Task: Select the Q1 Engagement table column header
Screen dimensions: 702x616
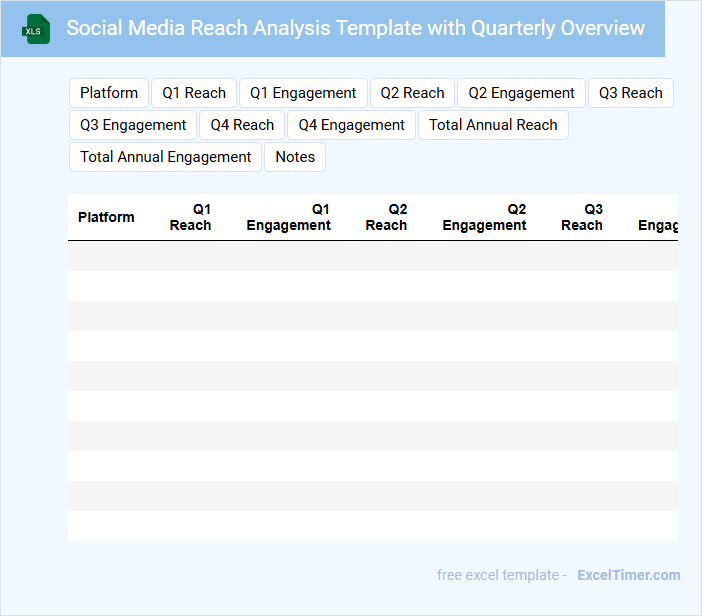Action: pos(288,217)
